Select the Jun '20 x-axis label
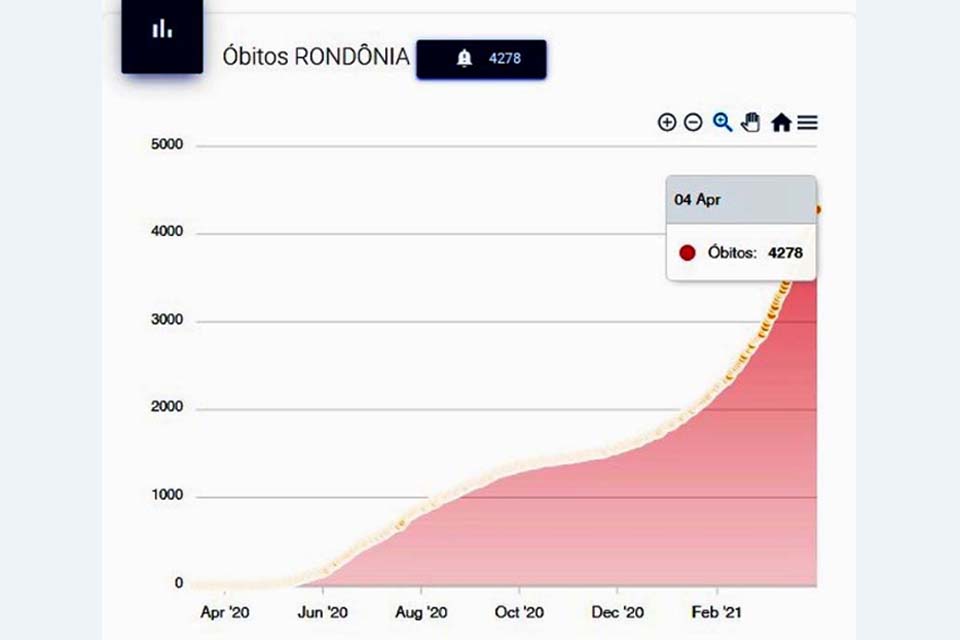Screen dimensions: 960x640 324,612
